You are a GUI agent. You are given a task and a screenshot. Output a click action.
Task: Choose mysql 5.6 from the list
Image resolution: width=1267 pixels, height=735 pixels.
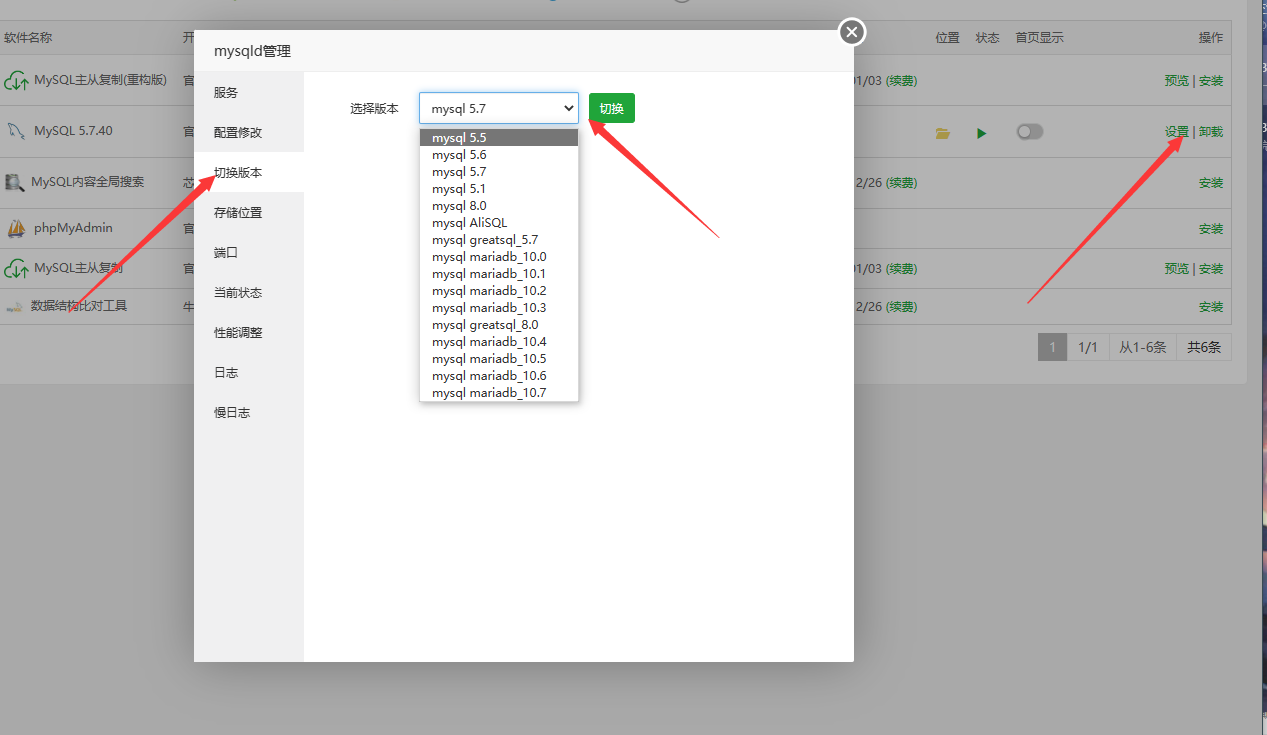[x=499, y=155]
